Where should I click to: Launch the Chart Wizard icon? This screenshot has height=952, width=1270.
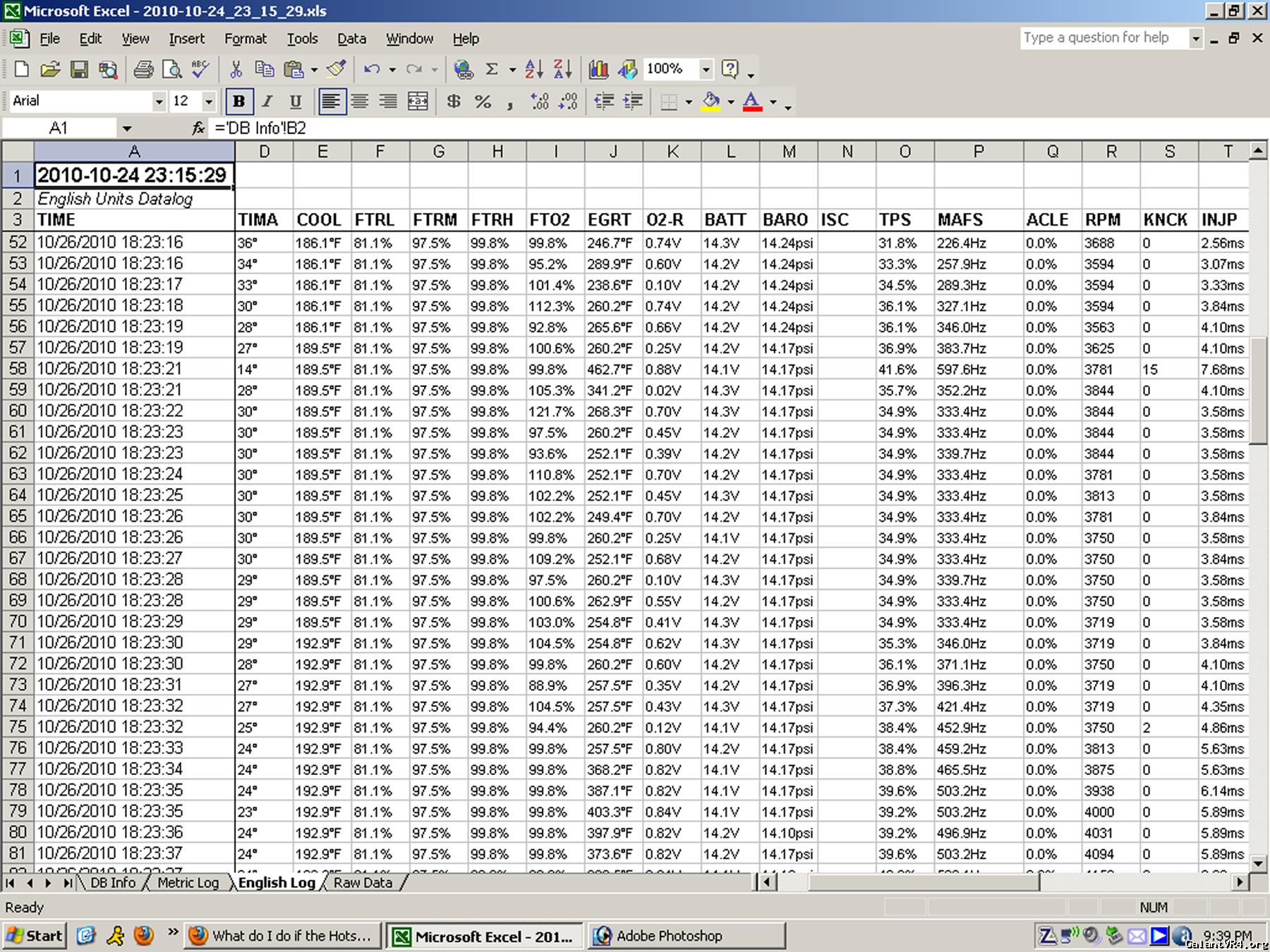[598, 69]
